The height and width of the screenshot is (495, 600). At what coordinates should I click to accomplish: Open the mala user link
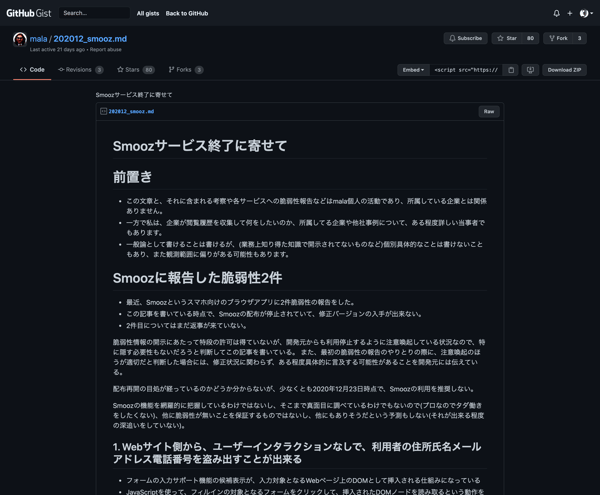click(x=38, y=39)
